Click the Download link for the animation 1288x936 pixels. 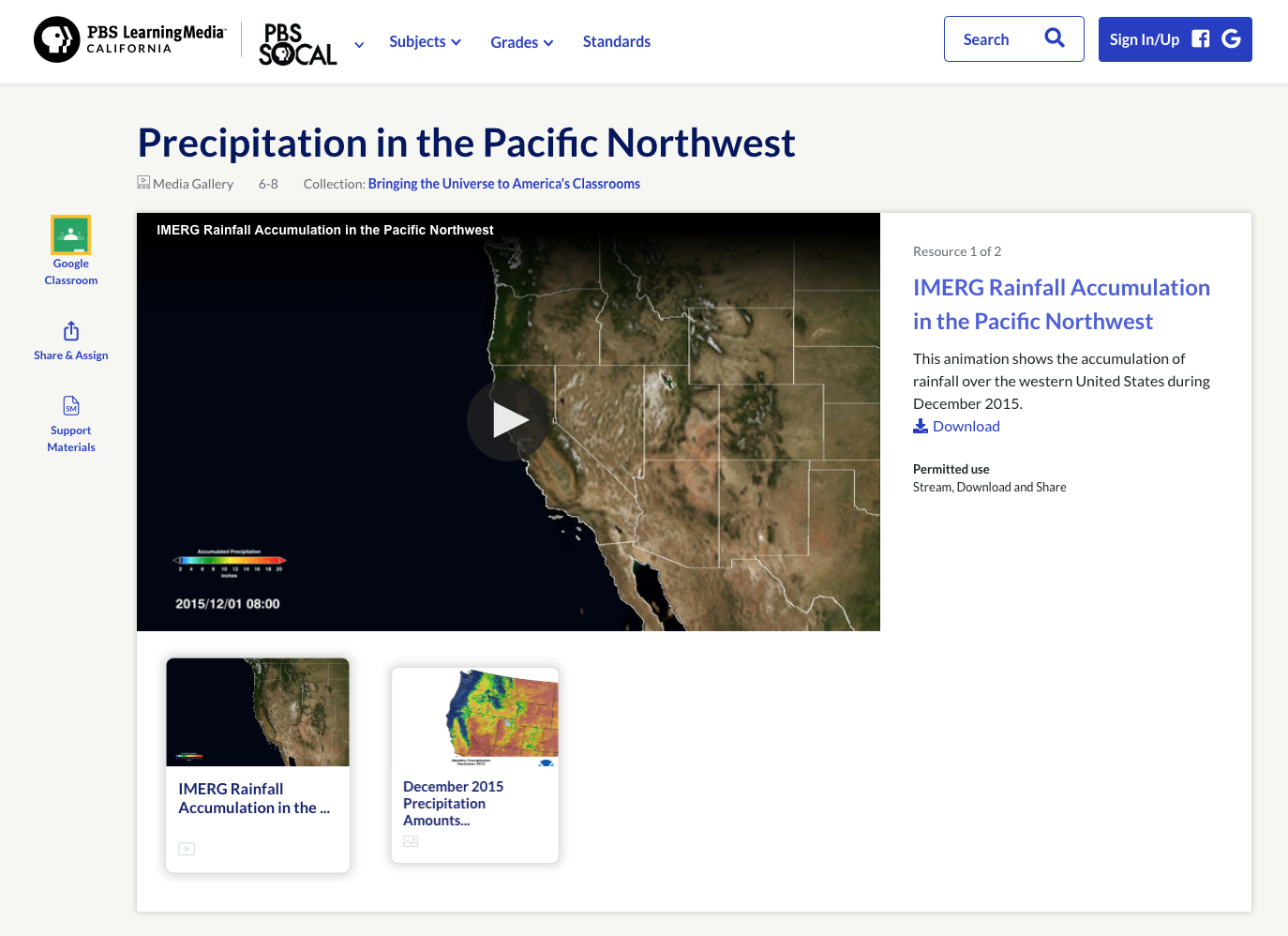click(x=966, y=426)
